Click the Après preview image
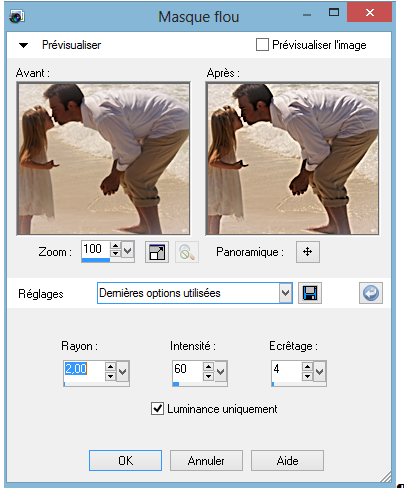Viewport: 404px width, 488px height. (x=292, y=158)
